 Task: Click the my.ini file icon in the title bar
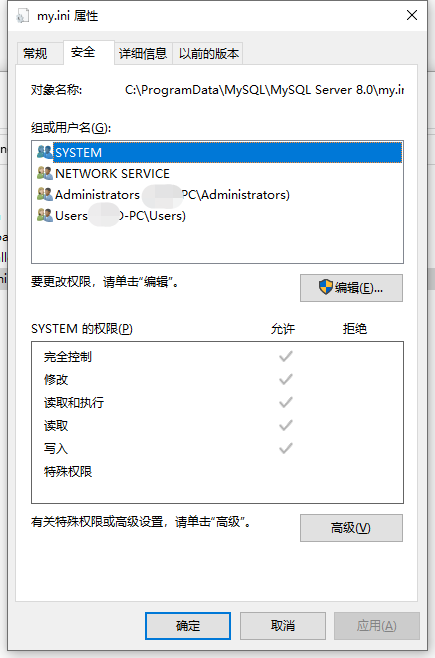click(22, 16)
